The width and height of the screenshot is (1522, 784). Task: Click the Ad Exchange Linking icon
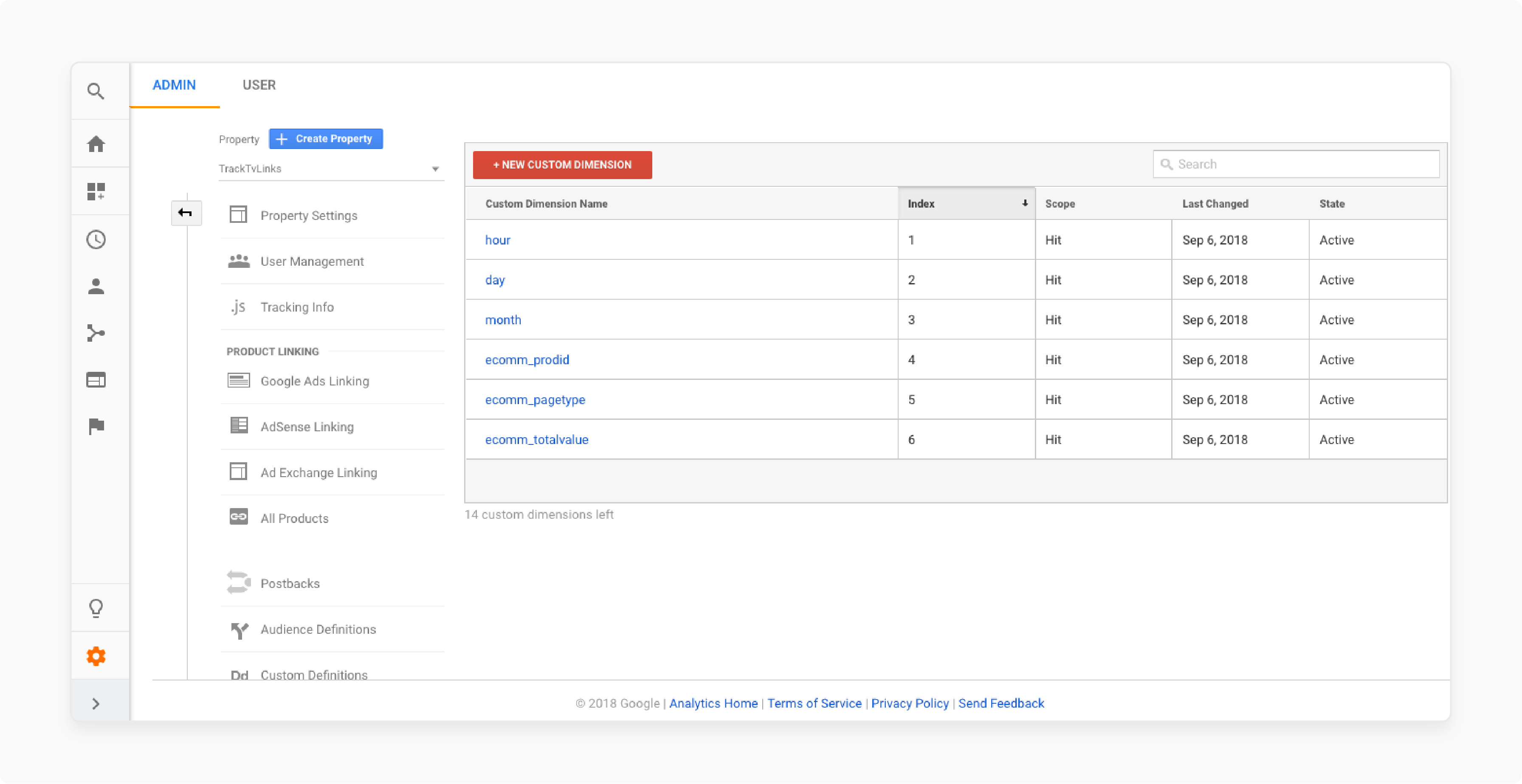point(238,471)
